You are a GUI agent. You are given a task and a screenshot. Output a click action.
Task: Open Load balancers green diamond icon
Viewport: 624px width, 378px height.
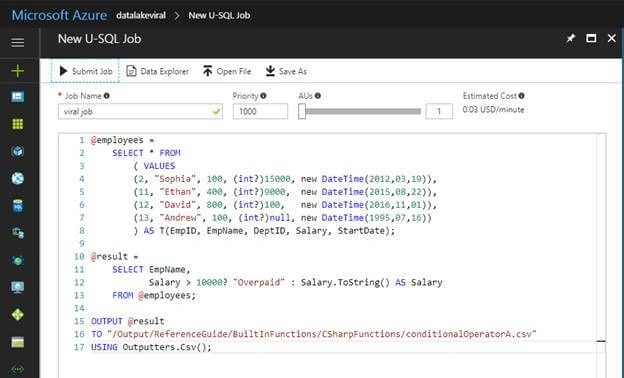coord(18,315)
